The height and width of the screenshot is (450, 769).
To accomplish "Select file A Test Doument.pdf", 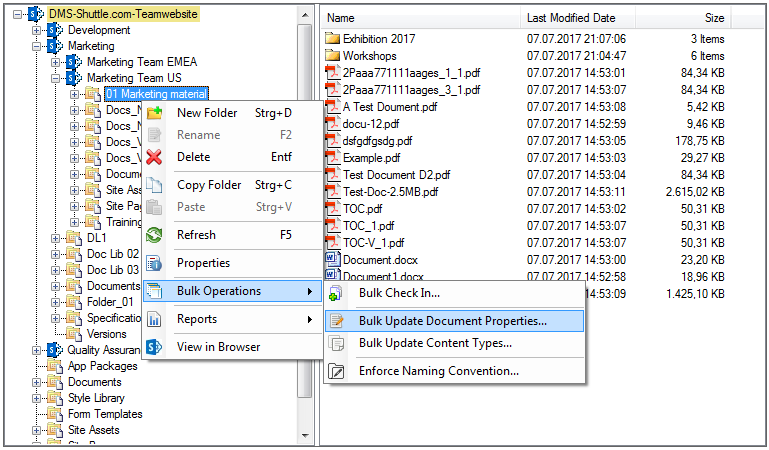I will tap(390, 107).
